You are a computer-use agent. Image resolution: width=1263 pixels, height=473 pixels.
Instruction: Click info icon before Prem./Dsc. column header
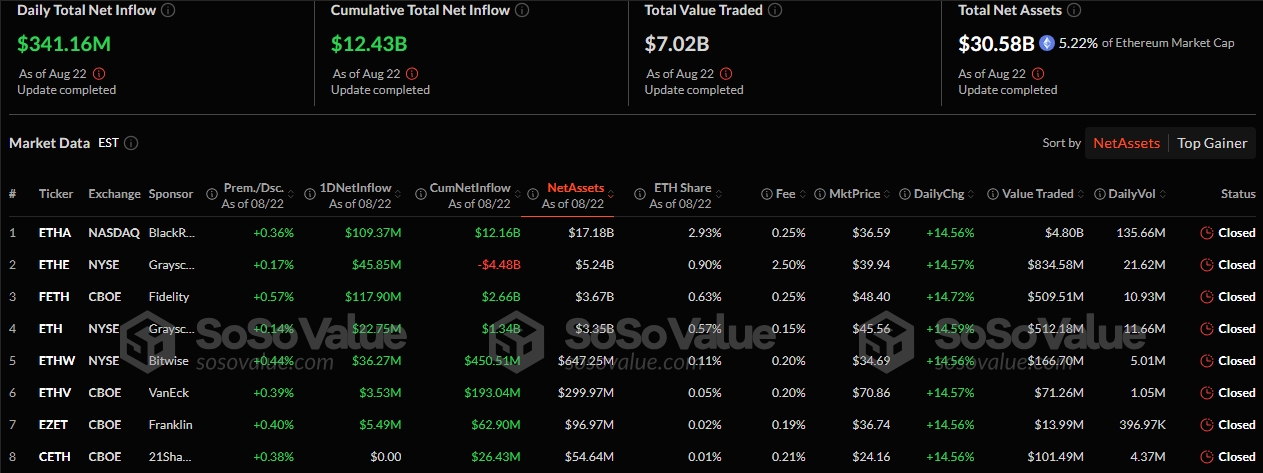212,194
